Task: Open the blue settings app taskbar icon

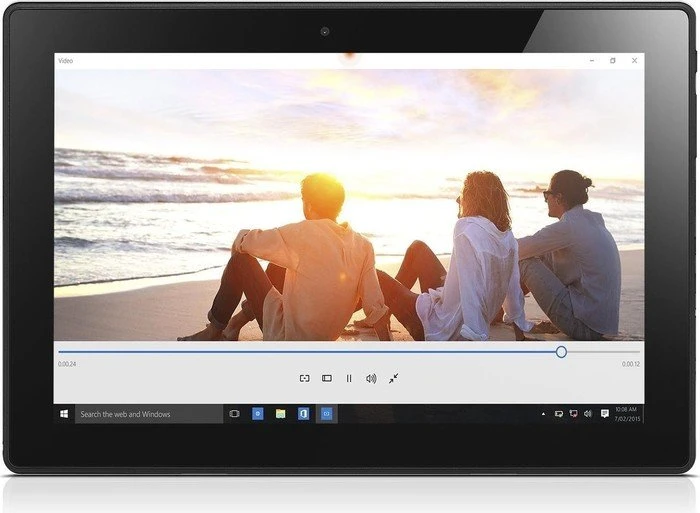Action: 258,414
